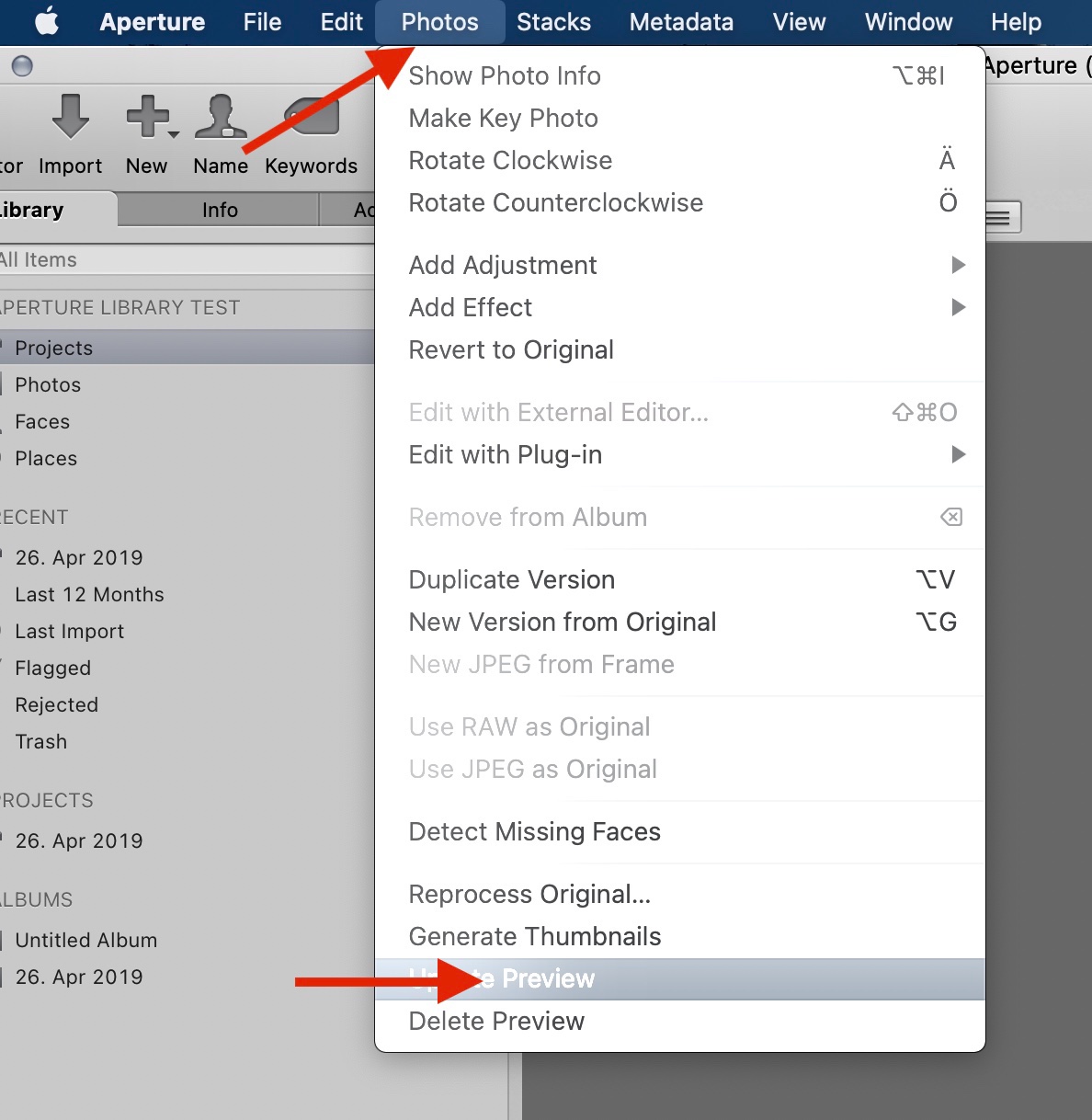
Task: Select Generate Thumbnails
Action: click(x=680, y=936)
